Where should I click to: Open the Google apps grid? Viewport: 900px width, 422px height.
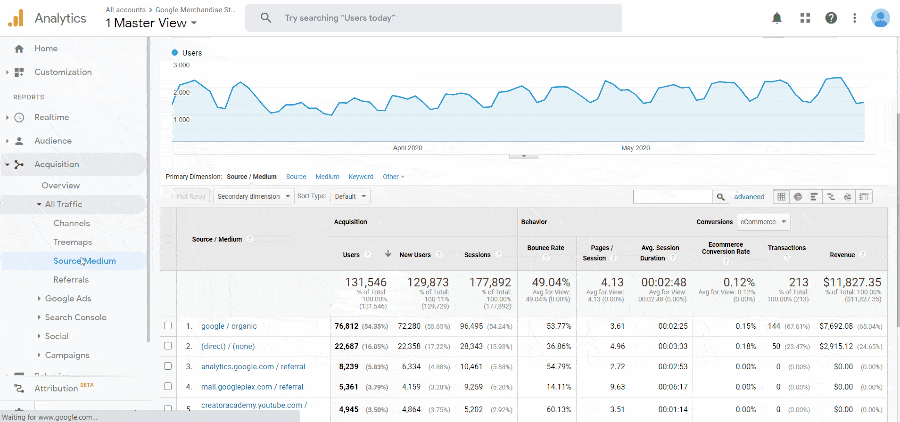click(x=805, y=18)
